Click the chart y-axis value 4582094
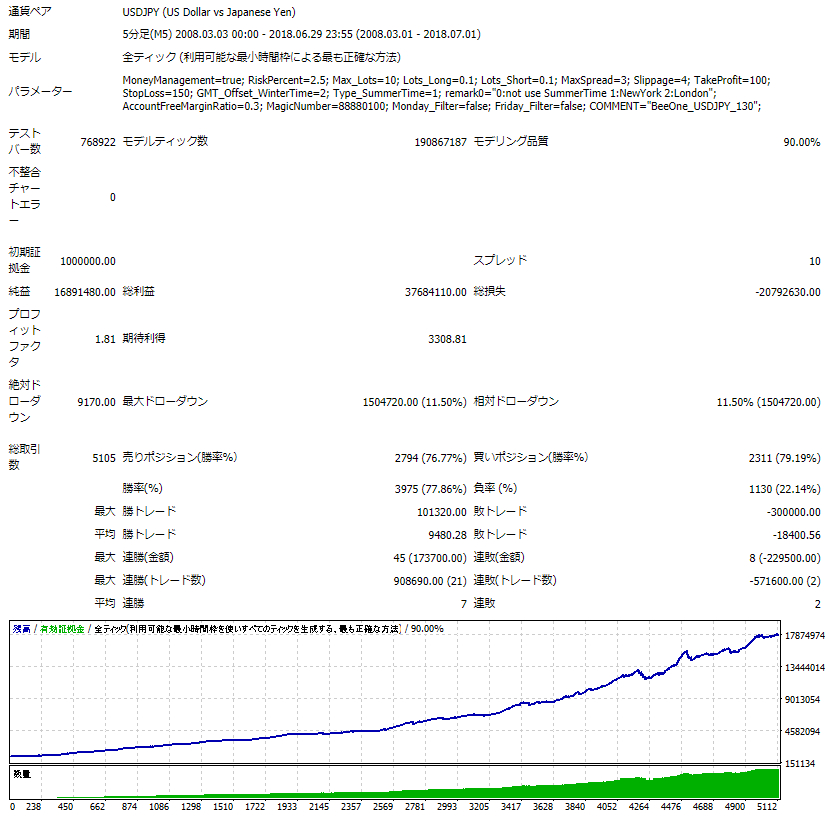 click(802, 732)
